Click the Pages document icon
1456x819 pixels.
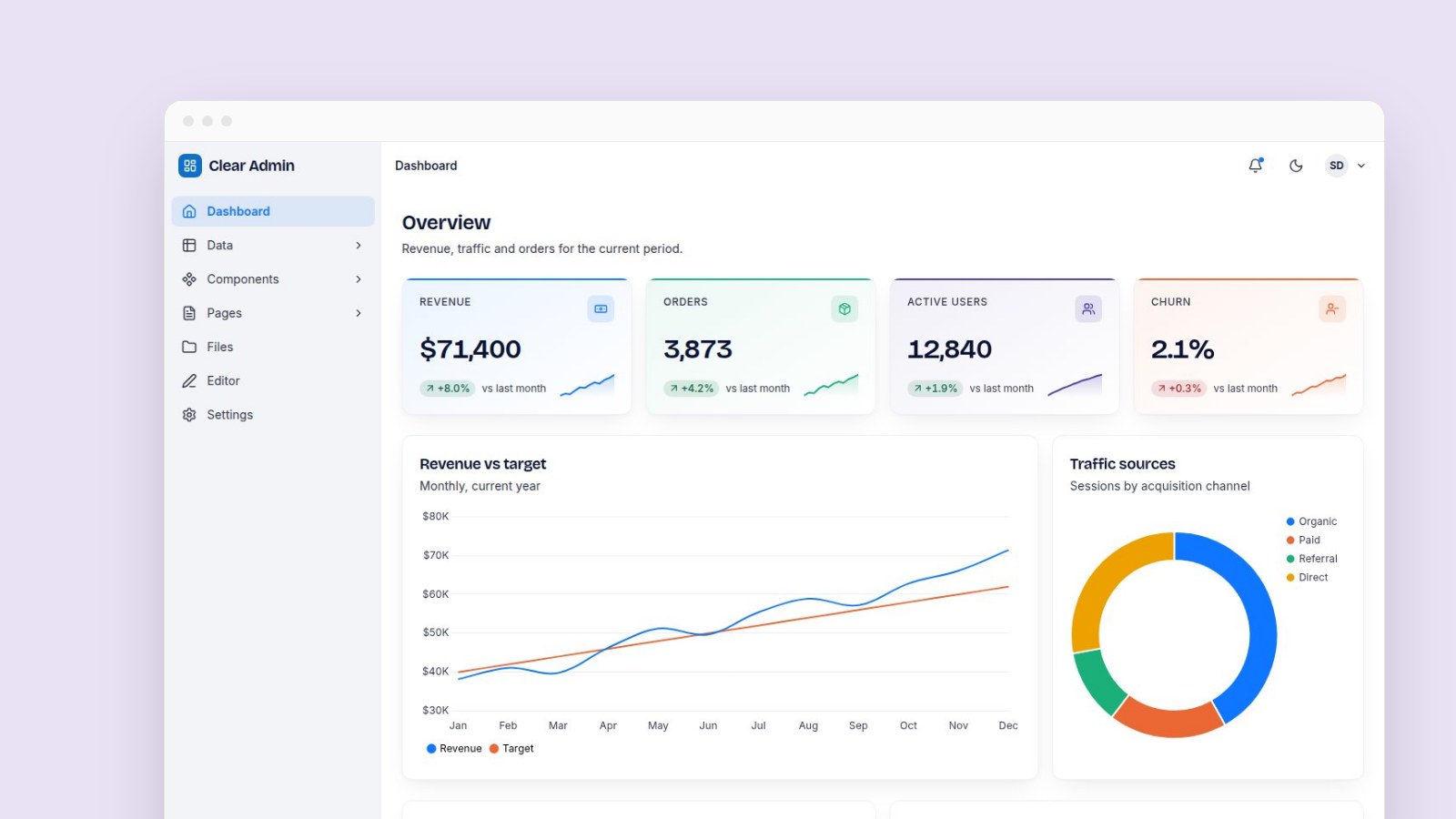click(189, 312)
